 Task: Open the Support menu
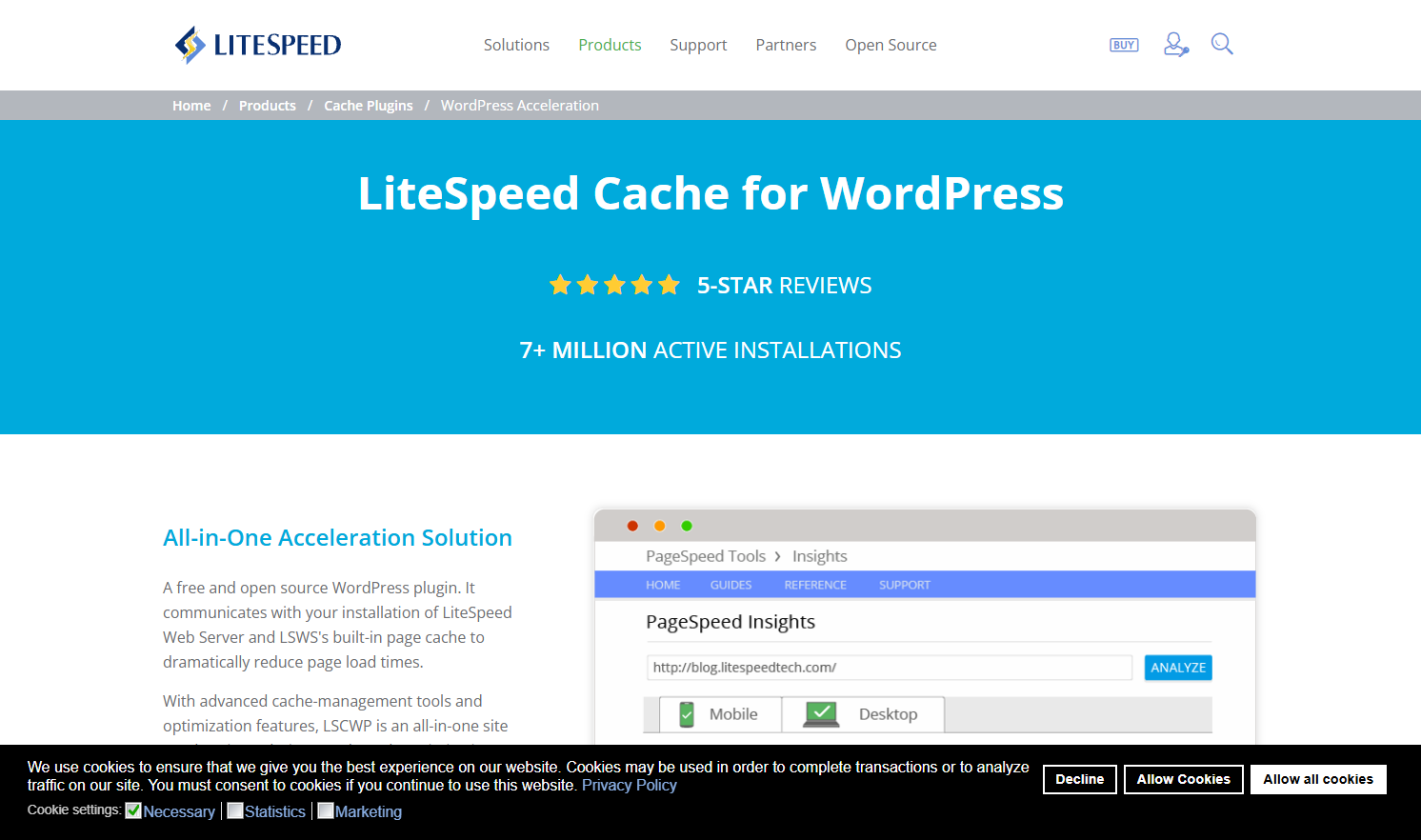(x=698, y=45)
